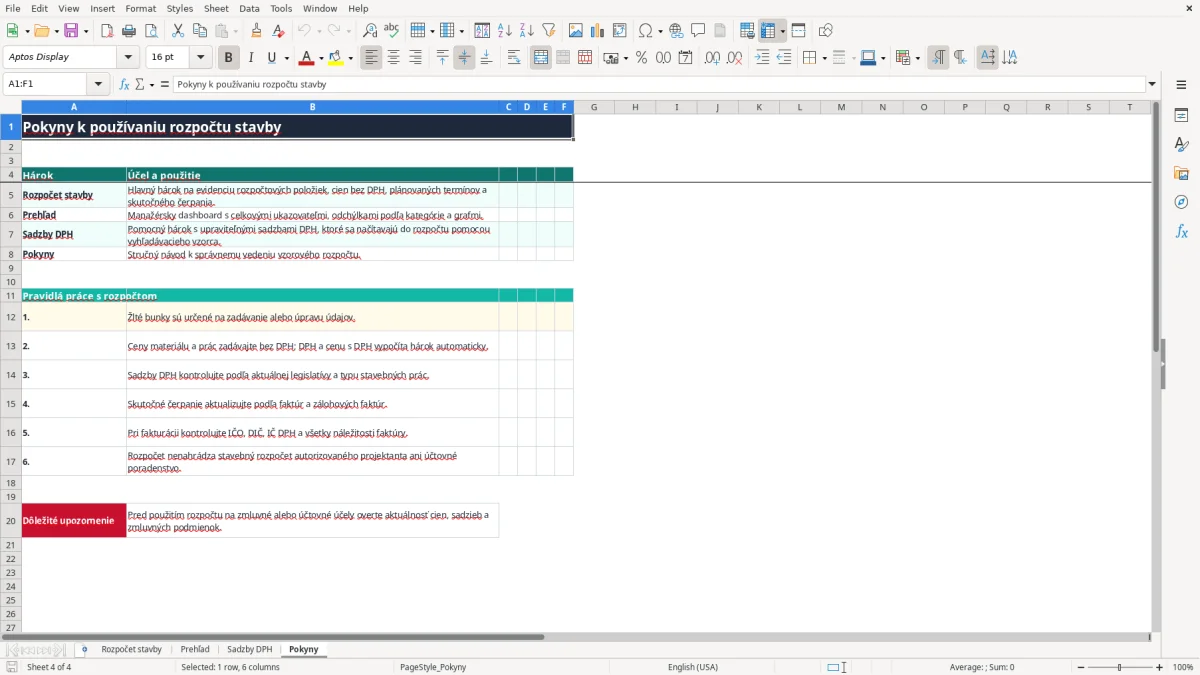This screenshot has height=675, width=1200.
Task: Expand the formula bar
Action: click(1153, 85)
